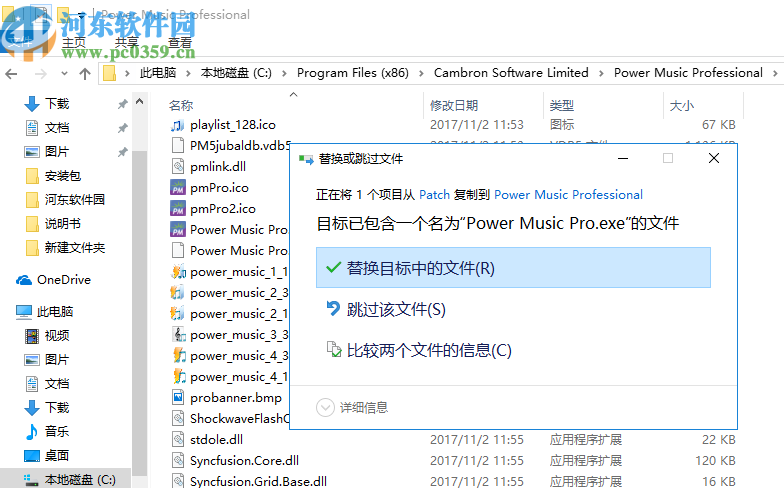Select PM5jubaldb.vdb5 file icon
Image resolution: width=784 pixels, height=488 pixels.
coord(178,146)
